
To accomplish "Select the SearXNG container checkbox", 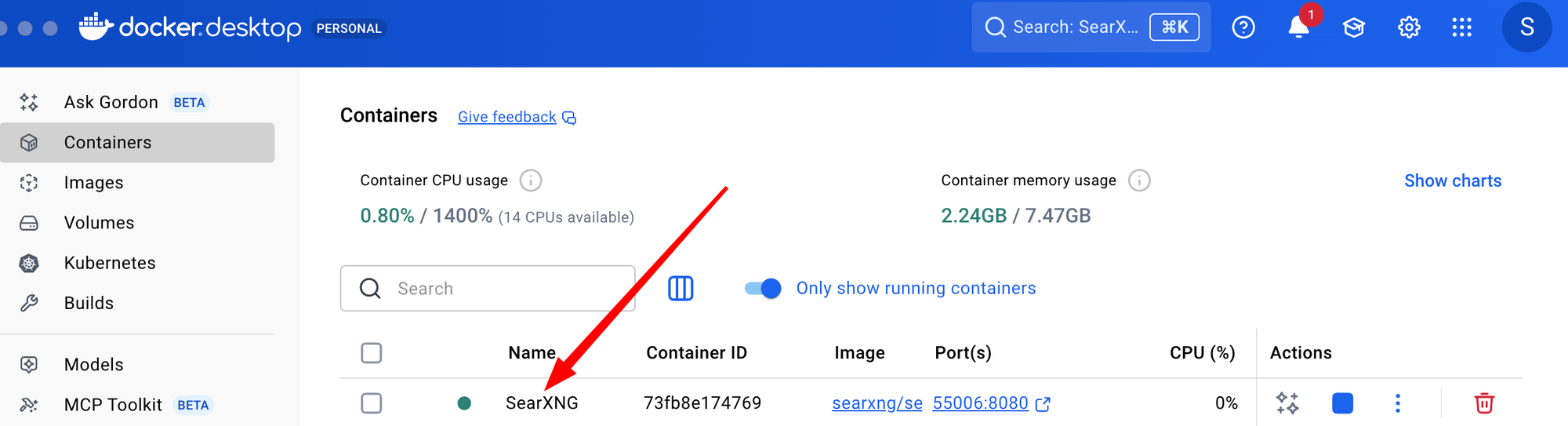I will click(x=372, y=403).
